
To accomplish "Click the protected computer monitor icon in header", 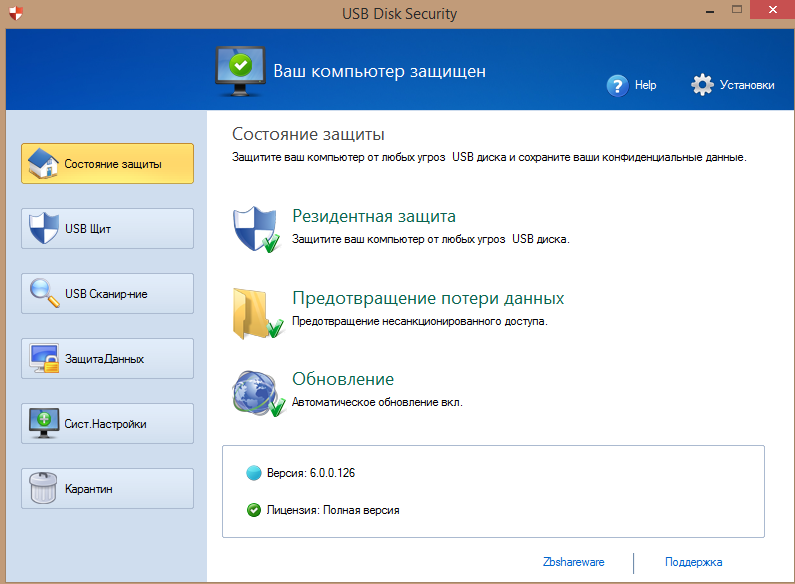I will pyautogui.click(x=240, y=71).
